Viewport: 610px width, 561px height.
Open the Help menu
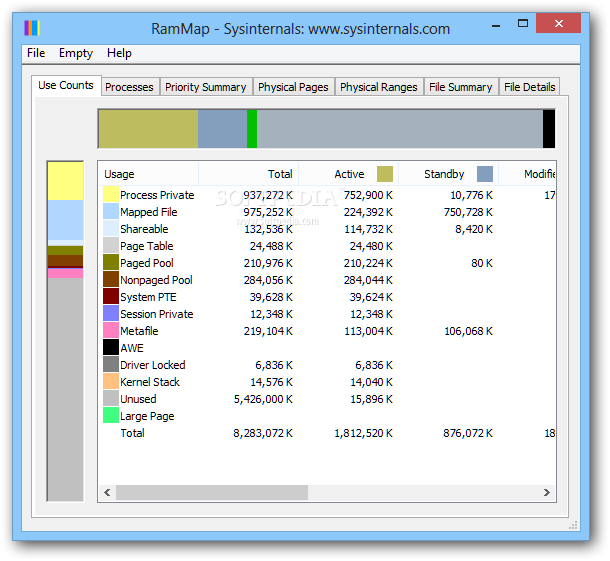119,53
